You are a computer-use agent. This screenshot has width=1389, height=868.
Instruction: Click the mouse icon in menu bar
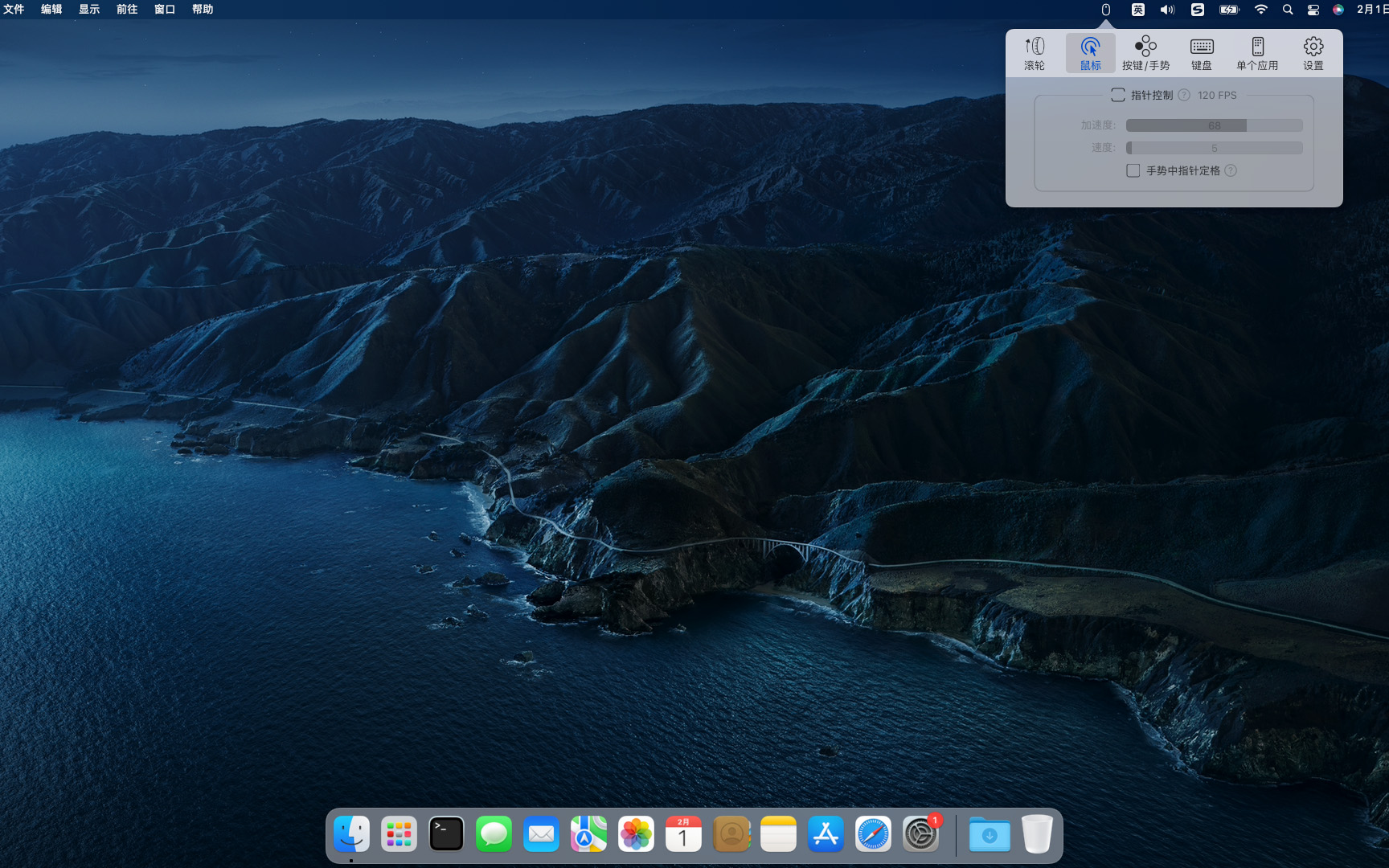[x=1106, y=10]
